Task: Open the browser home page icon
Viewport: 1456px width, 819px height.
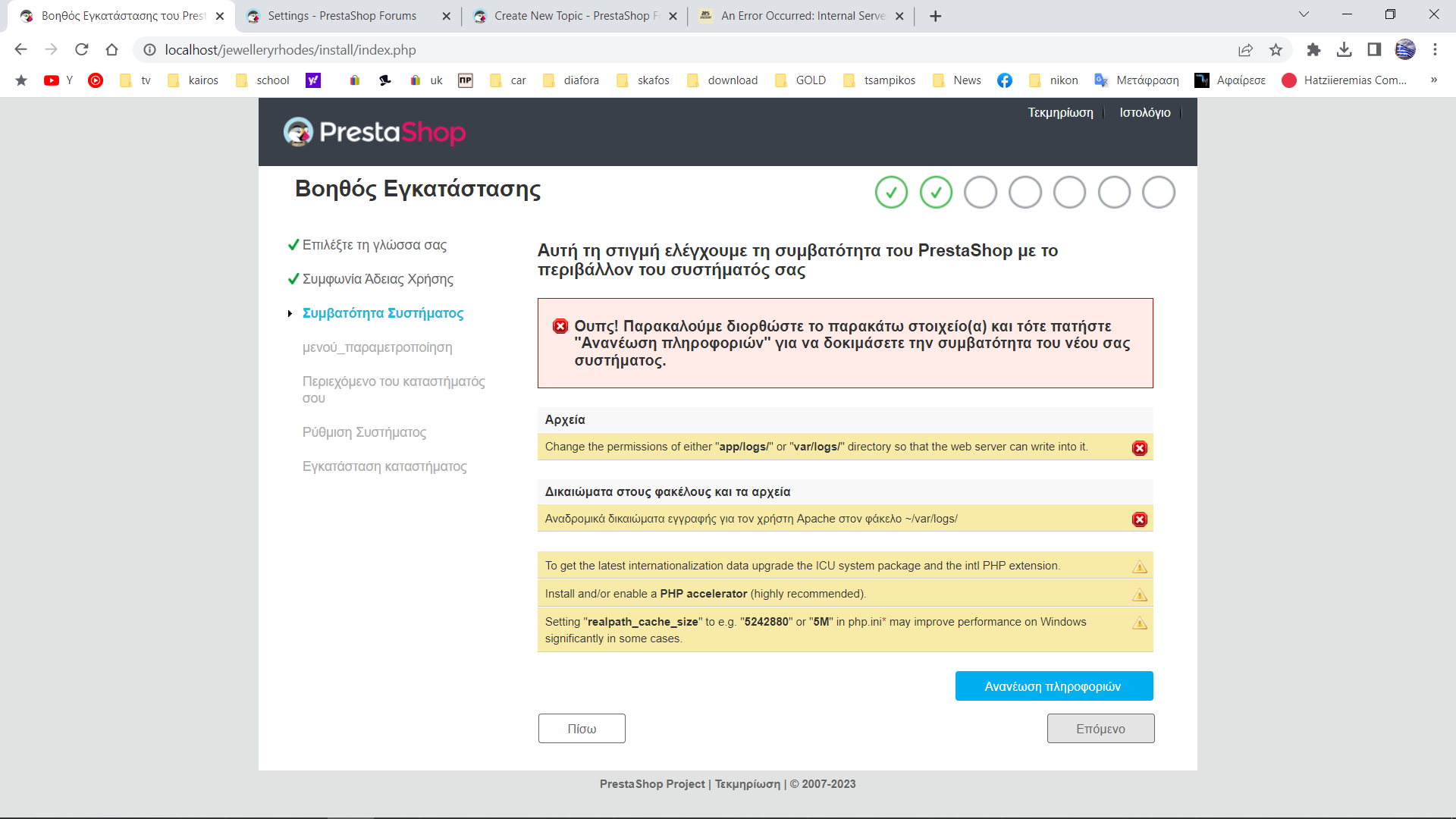Action: pyautogui.click(x=112, y=50)
